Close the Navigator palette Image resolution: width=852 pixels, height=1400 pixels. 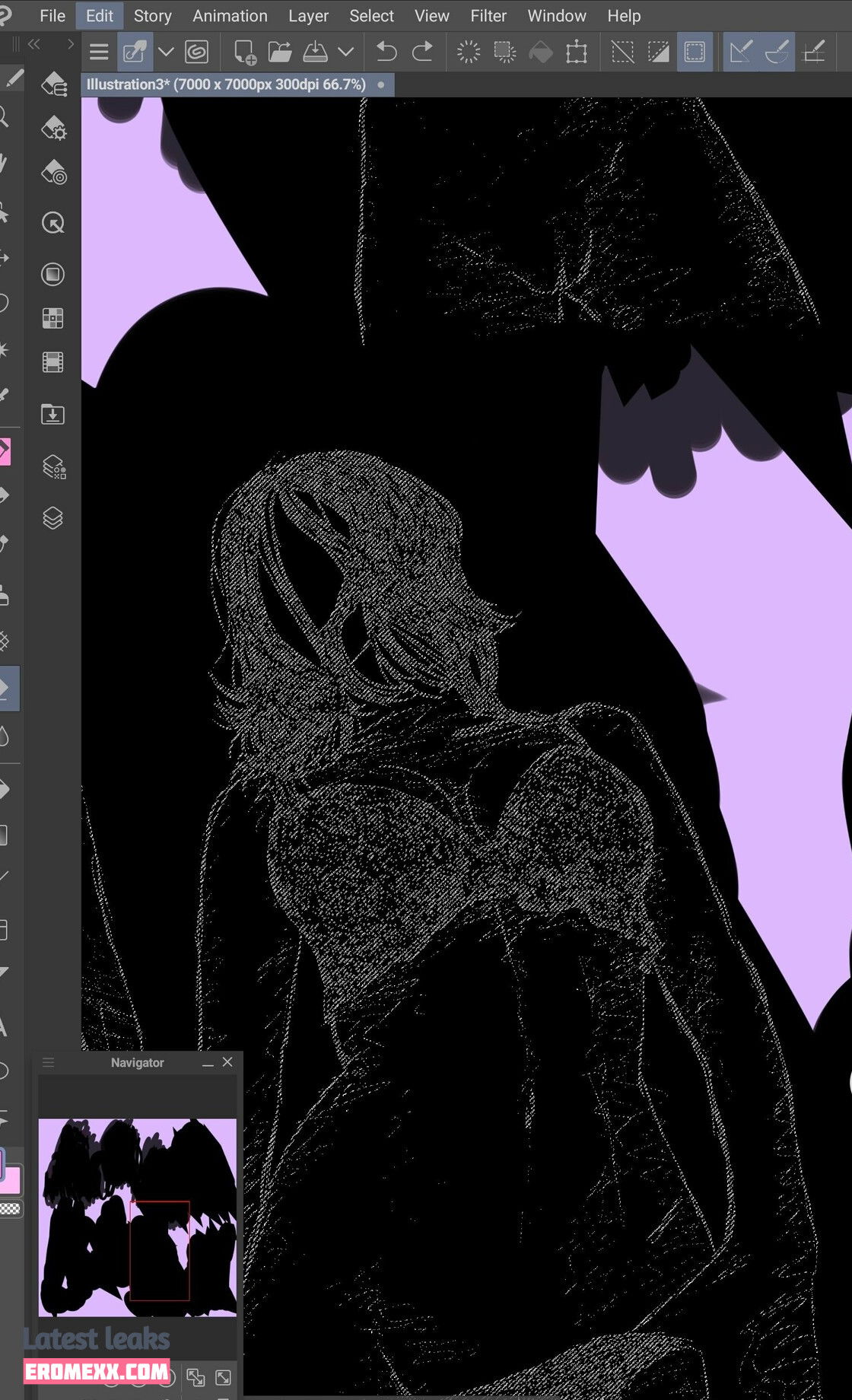[227, 1062]
